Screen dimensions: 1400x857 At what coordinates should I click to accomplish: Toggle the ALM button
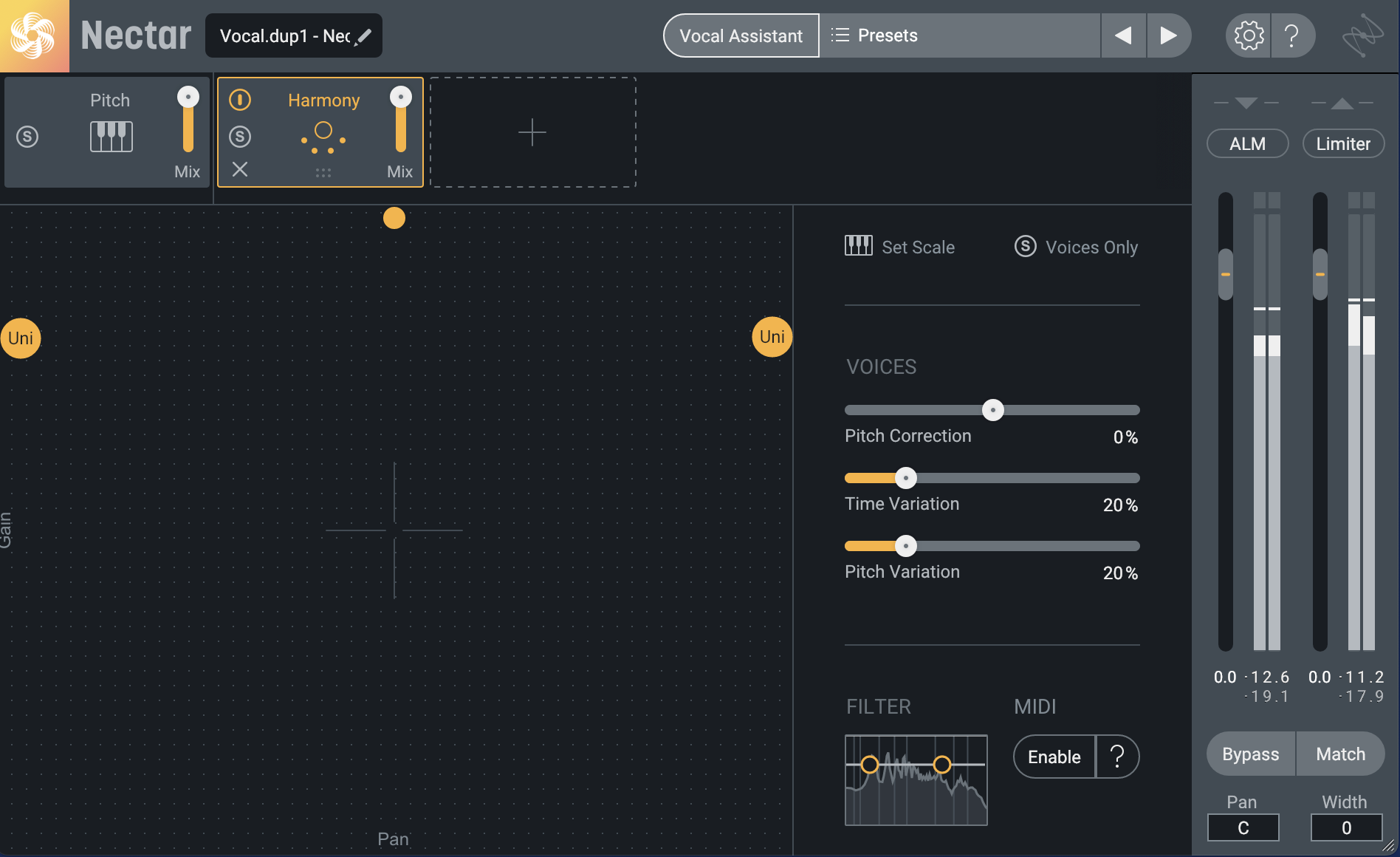[x=1248, y=144]
